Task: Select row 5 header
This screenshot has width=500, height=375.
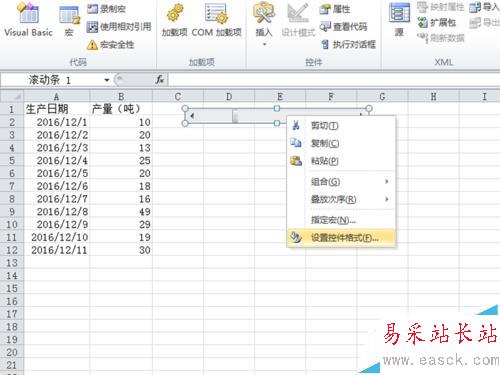Action: point(12,161)
